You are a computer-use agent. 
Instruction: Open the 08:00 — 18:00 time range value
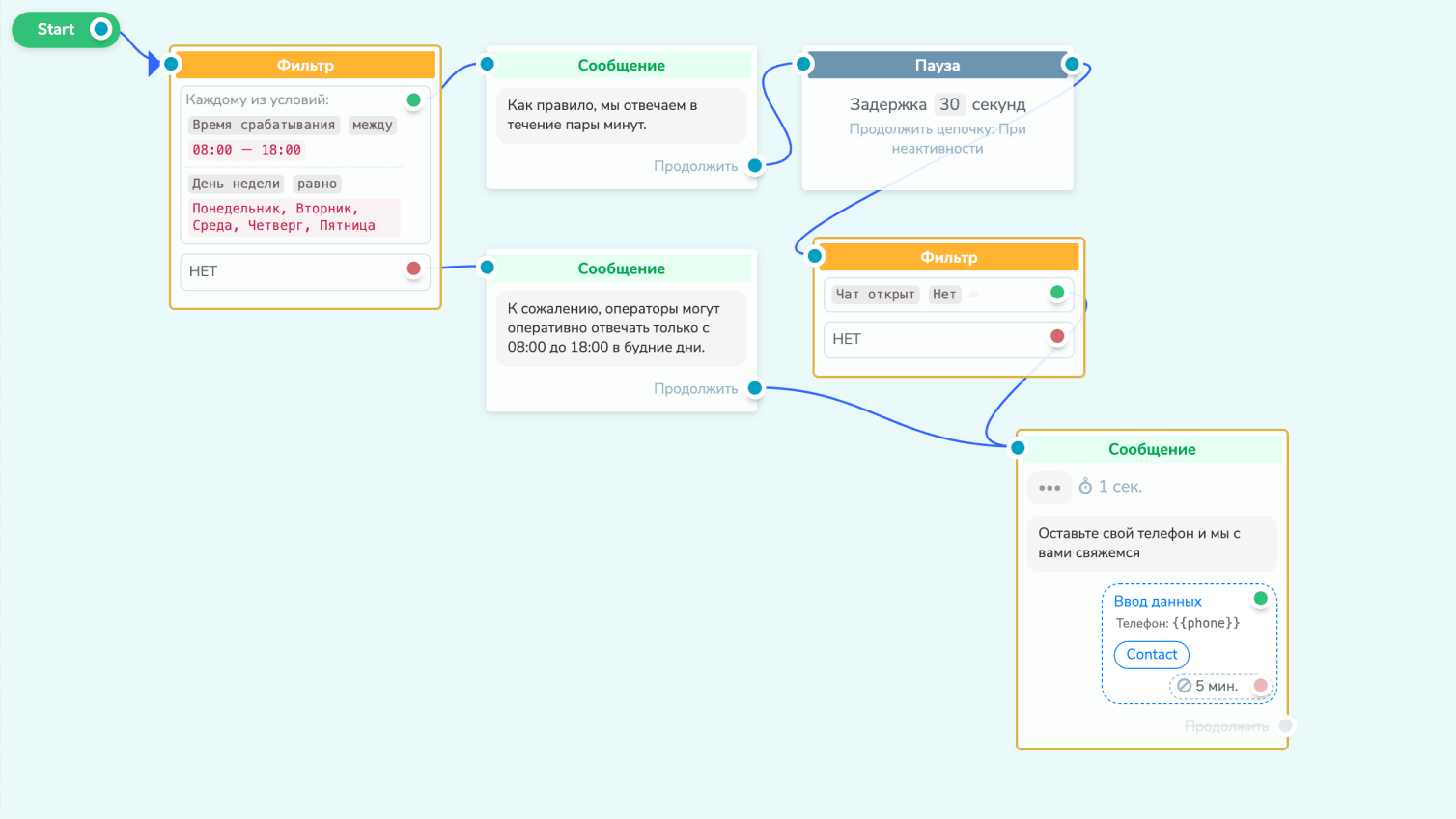point(247,150)
